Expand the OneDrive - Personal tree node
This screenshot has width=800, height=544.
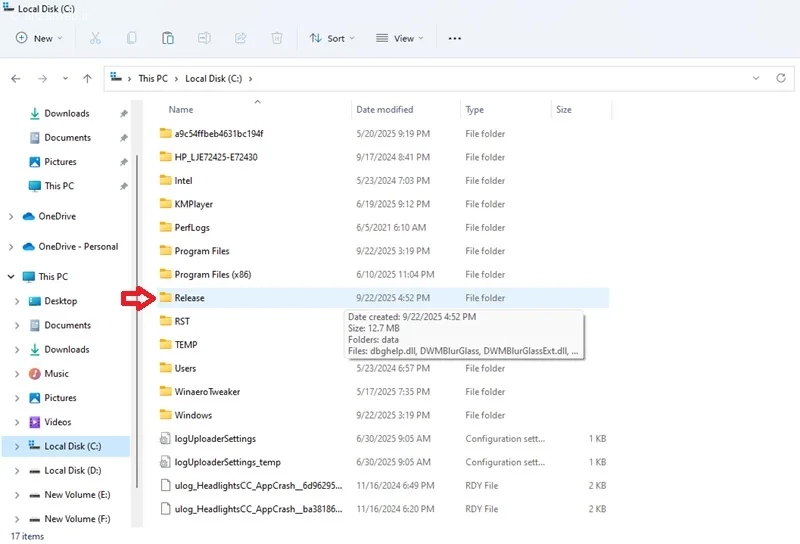pyautogui.click(x=11, y=247)
